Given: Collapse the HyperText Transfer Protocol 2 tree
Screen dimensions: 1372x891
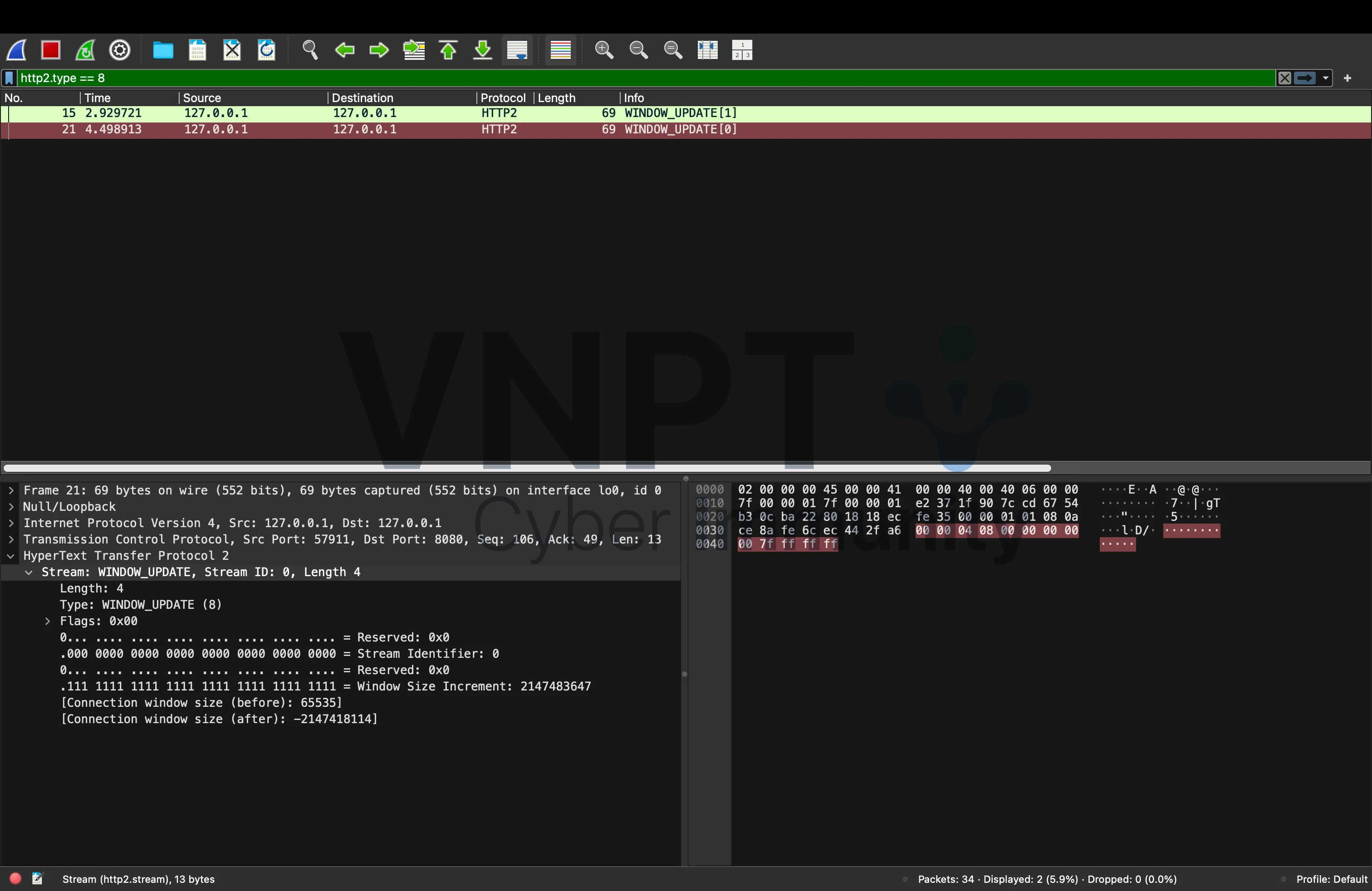Looking at the screenshot, I should 11,556.
